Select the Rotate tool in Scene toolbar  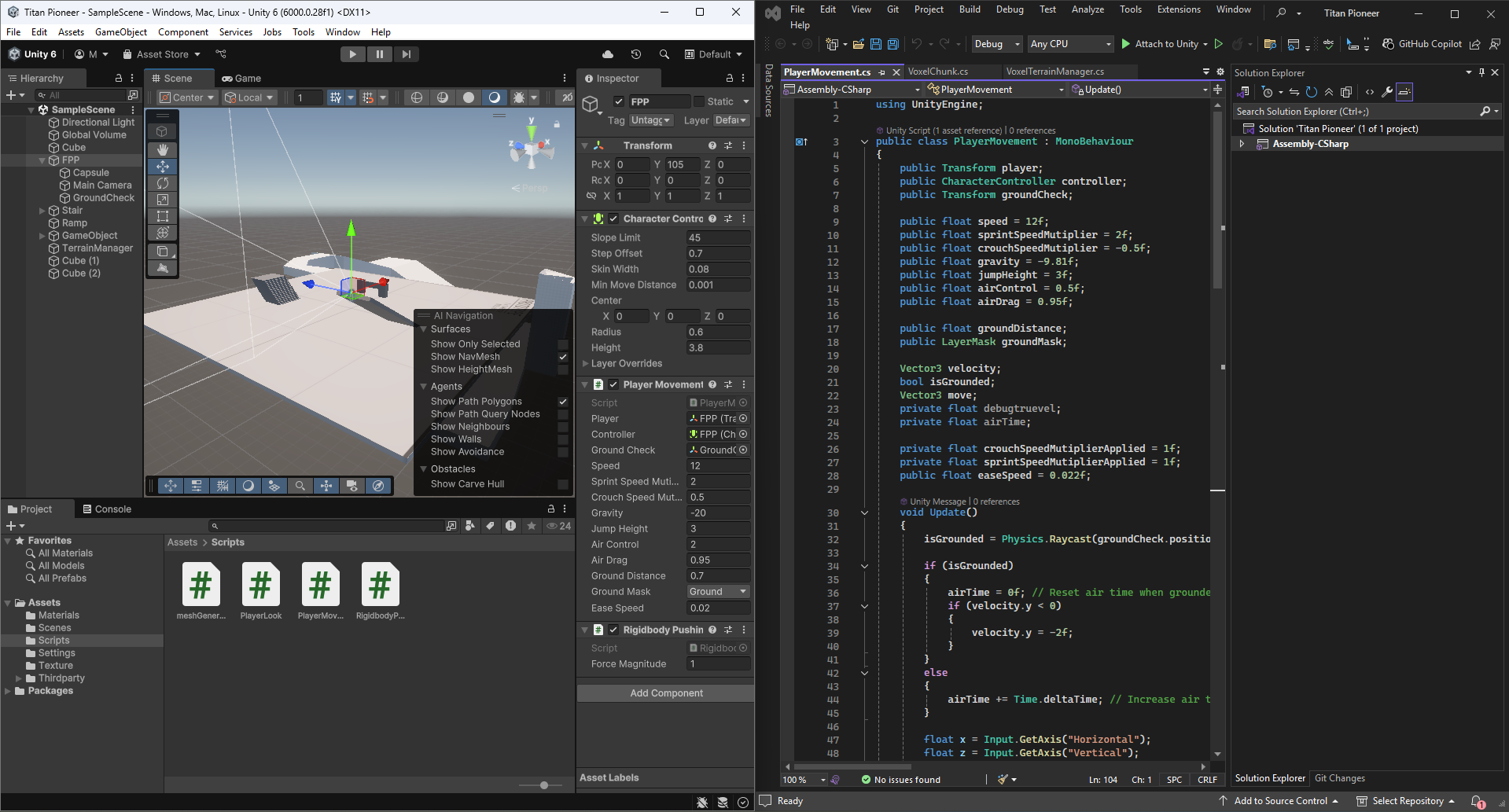163,183
